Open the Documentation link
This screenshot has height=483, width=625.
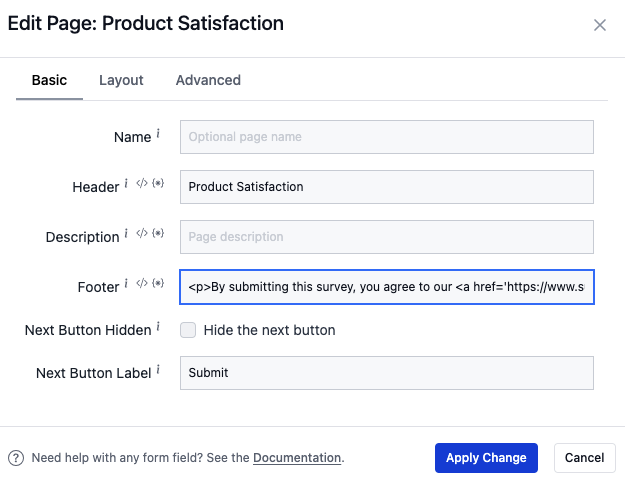(297, 458)
